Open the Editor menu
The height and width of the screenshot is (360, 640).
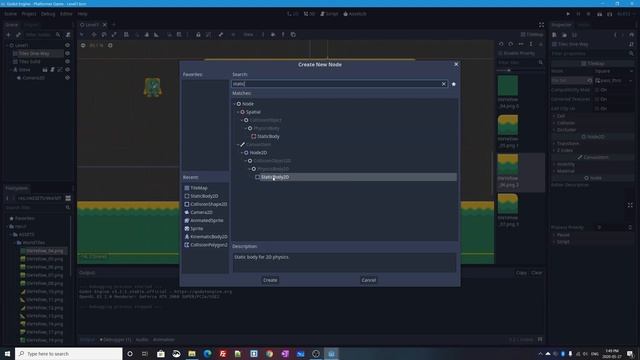(x=66, y=14)
